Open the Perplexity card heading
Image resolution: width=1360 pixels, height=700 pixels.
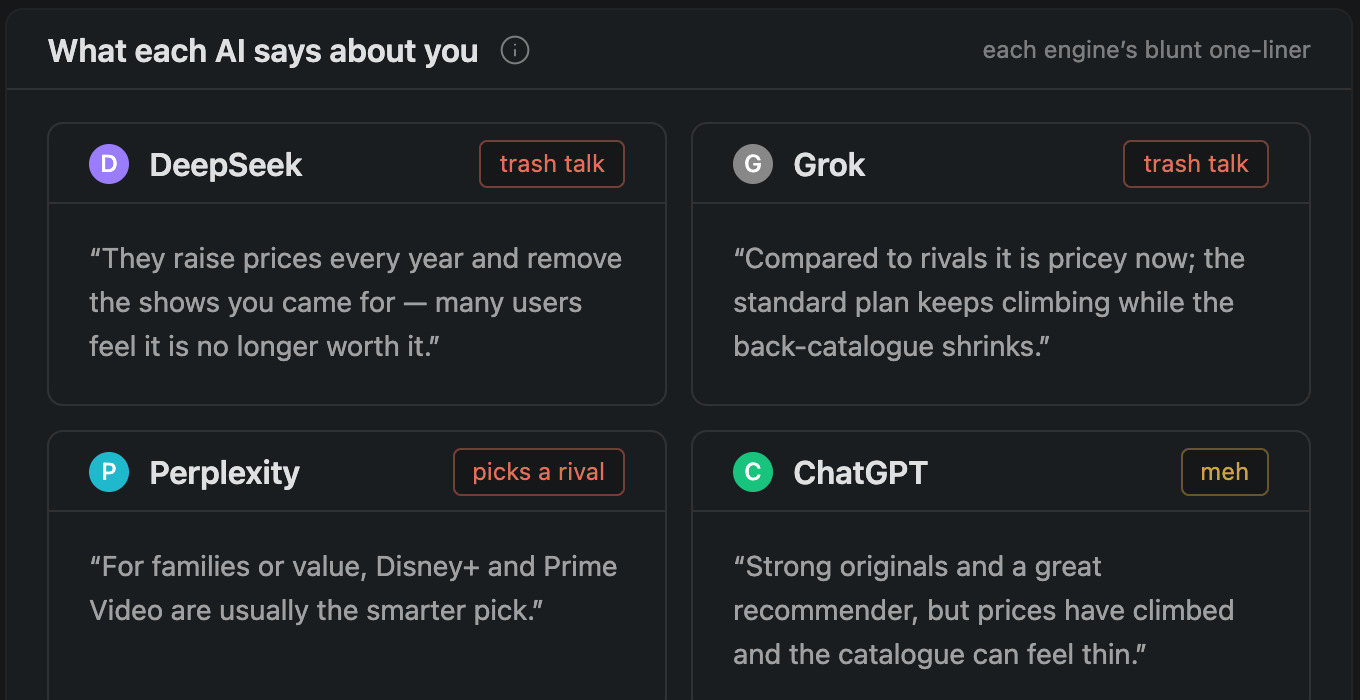click(x=224, y=472)
